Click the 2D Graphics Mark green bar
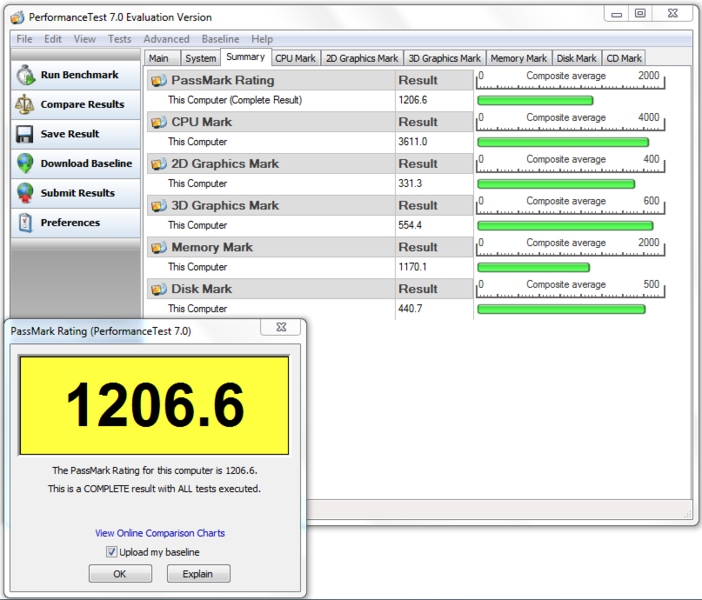 point(556,184)
